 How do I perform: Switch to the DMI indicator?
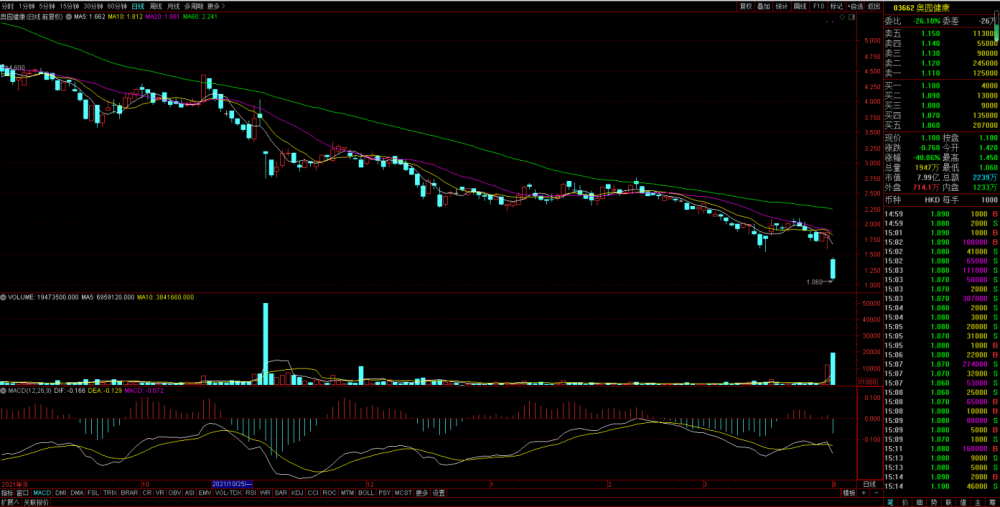tap(61, 493)
